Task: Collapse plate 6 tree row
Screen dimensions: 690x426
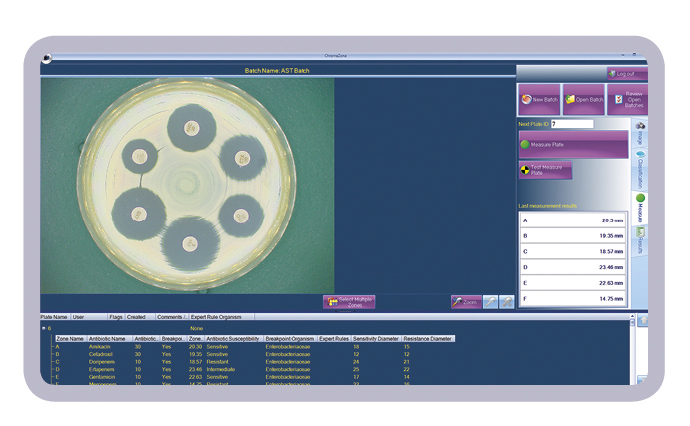Action: (43, 327)
